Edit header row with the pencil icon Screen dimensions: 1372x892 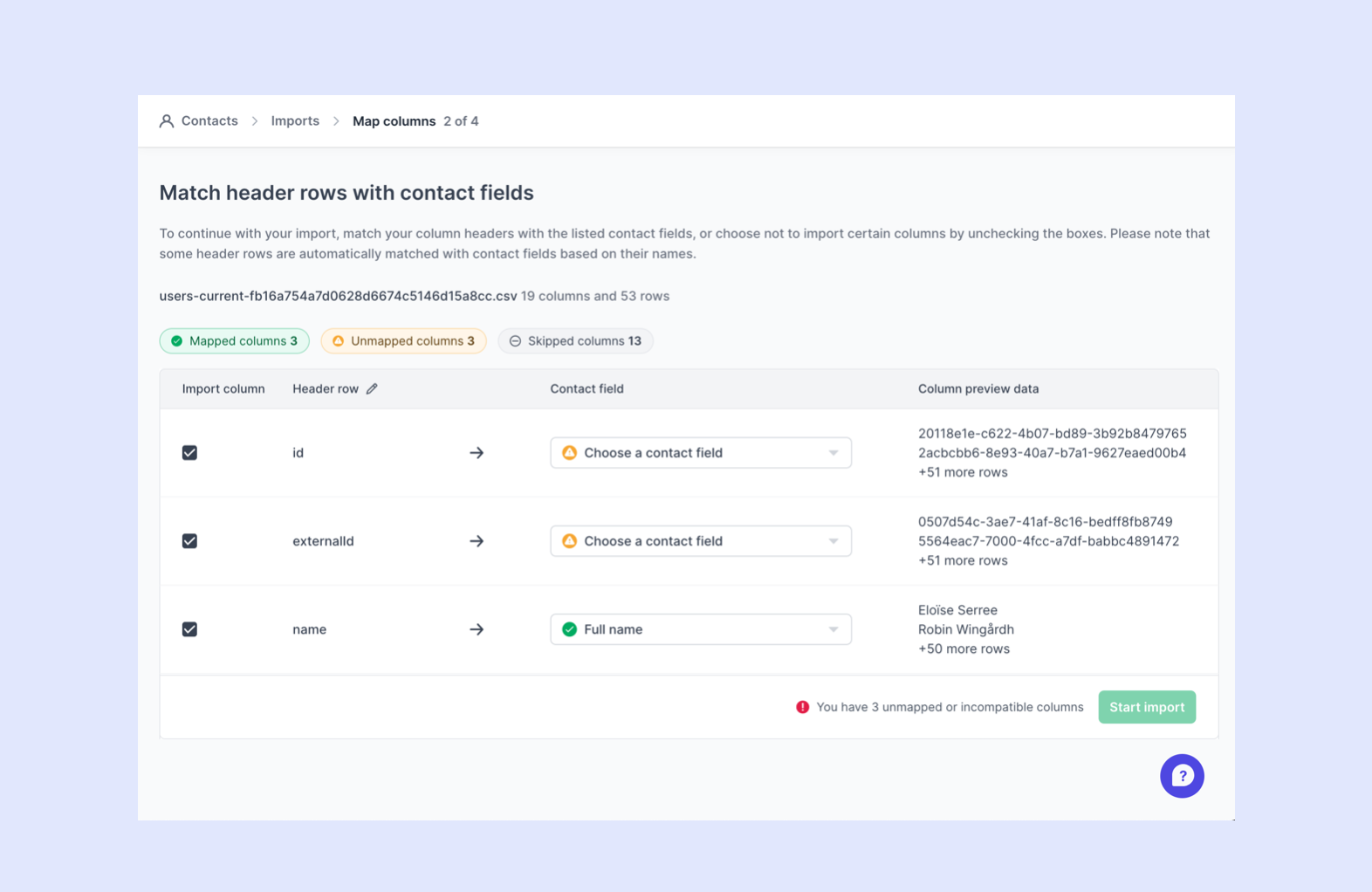(372, 388)
